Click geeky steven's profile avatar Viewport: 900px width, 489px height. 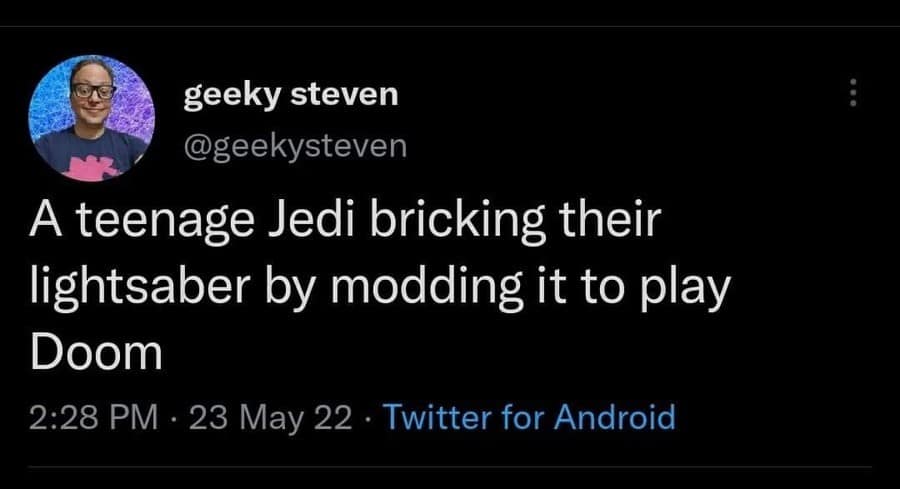tap(92, 117)
